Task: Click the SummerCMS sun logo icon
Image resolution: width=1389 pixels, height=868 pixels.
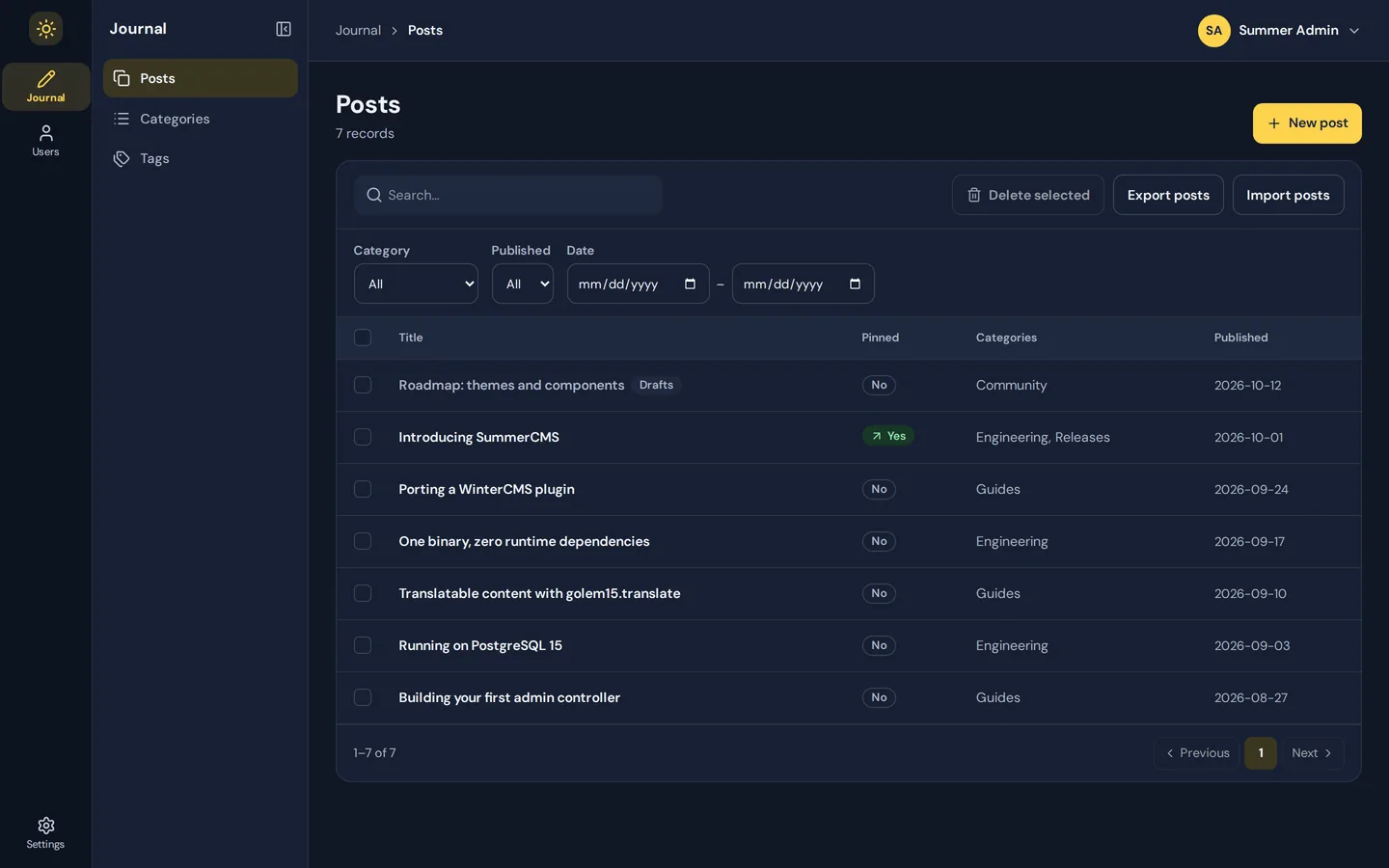Action: (45, 29)
